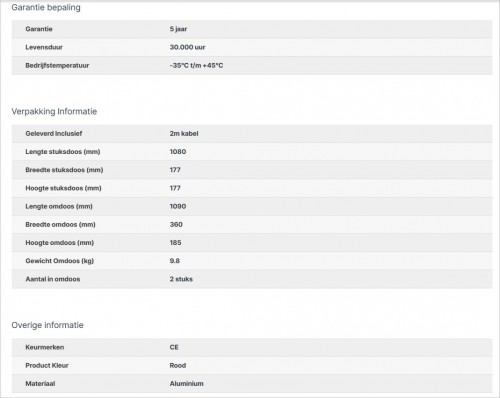Click the Lengte omdoos value 1090
Image resolution: width=500 pixels, height=398 pixels.
coord(178,206)
